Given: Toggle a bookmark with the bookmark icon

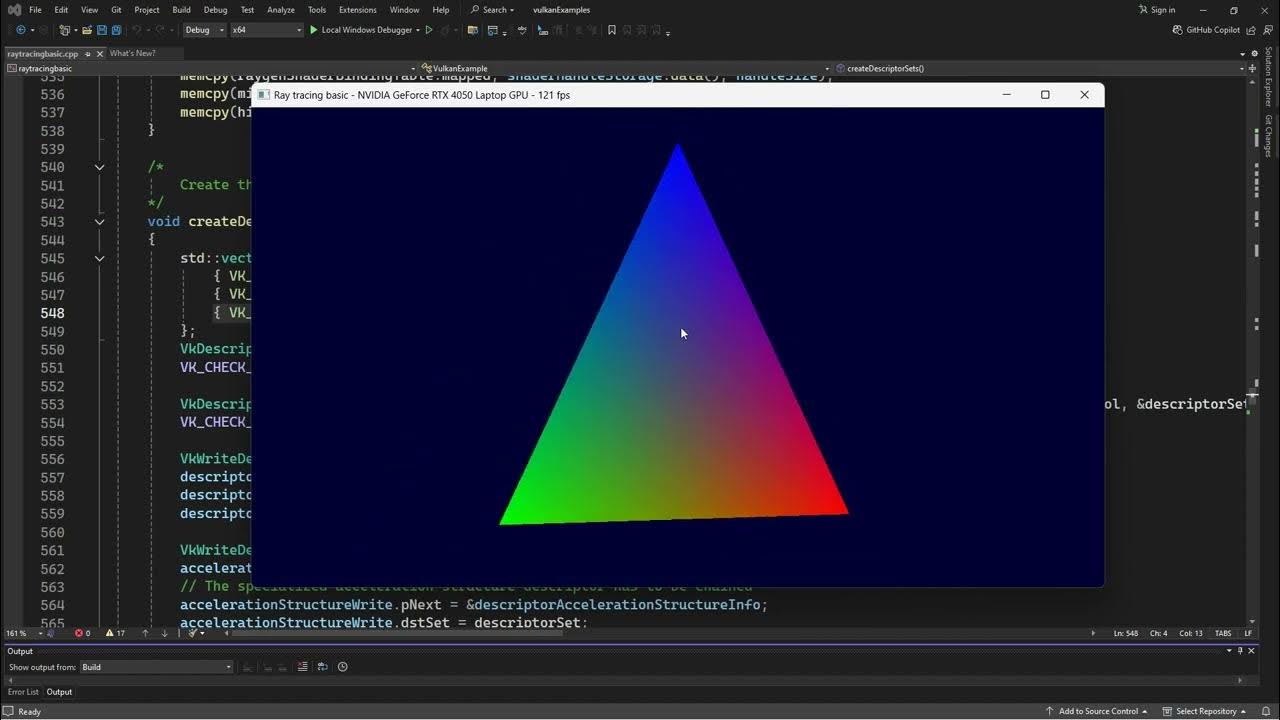Looking at the screenshot, I should [x=611, y=30].
